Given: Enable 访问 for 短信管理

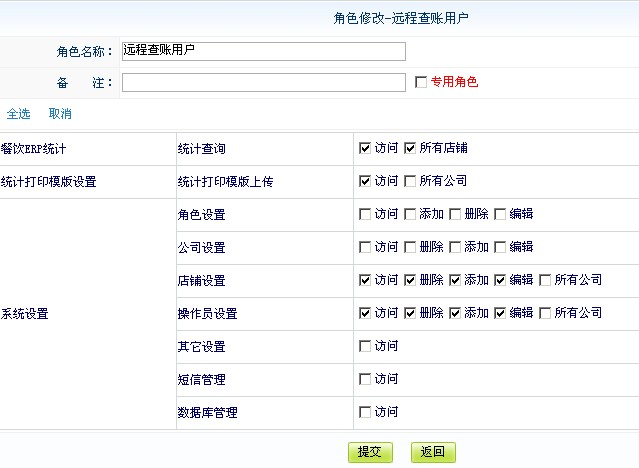Looking at the screenshot, I should (365, 379).
